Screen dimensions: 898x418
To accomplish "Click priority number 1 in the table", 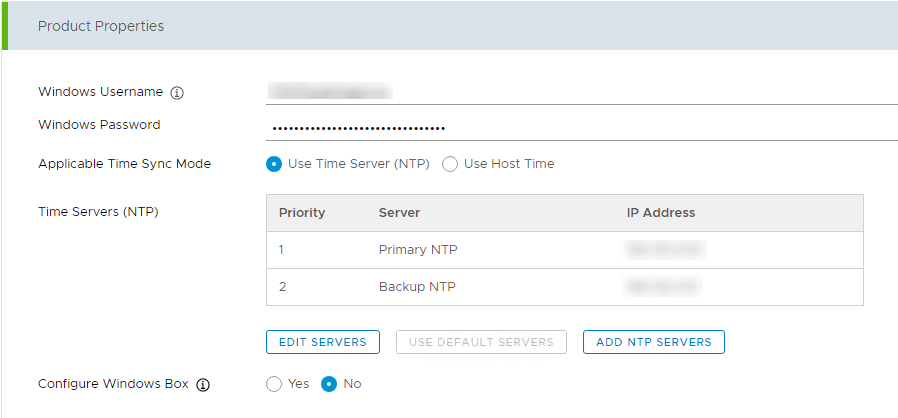I will pos(283,250).
